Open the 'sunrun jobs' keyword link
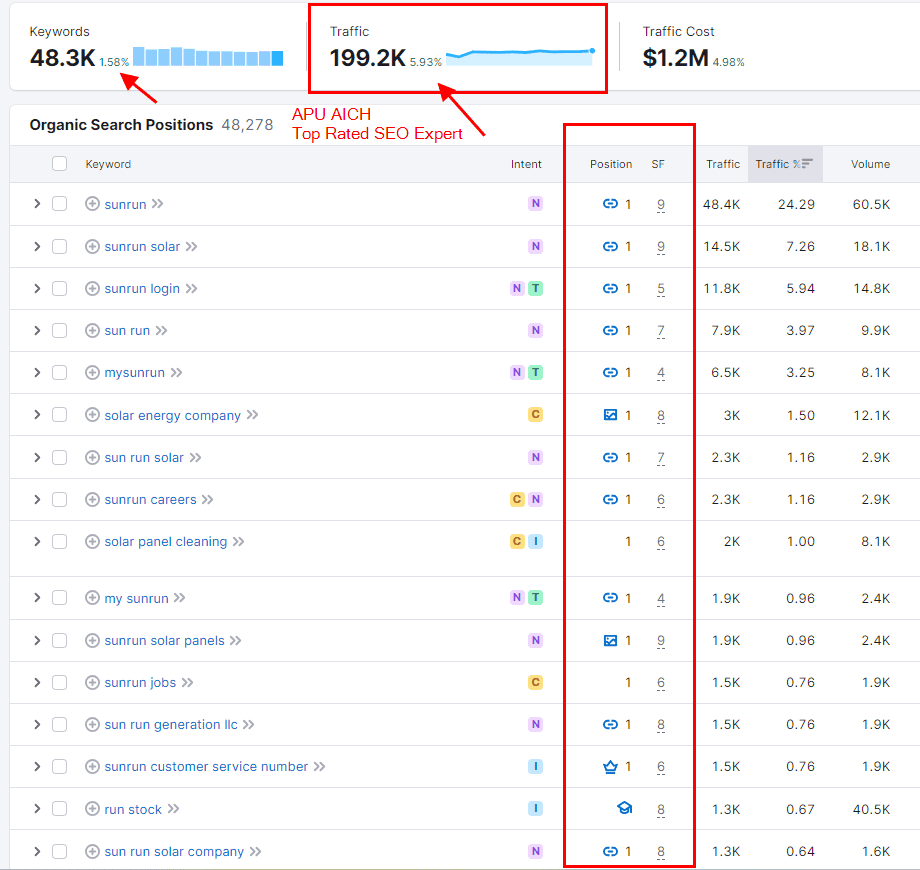920x870 pixels. pos(140,683)
